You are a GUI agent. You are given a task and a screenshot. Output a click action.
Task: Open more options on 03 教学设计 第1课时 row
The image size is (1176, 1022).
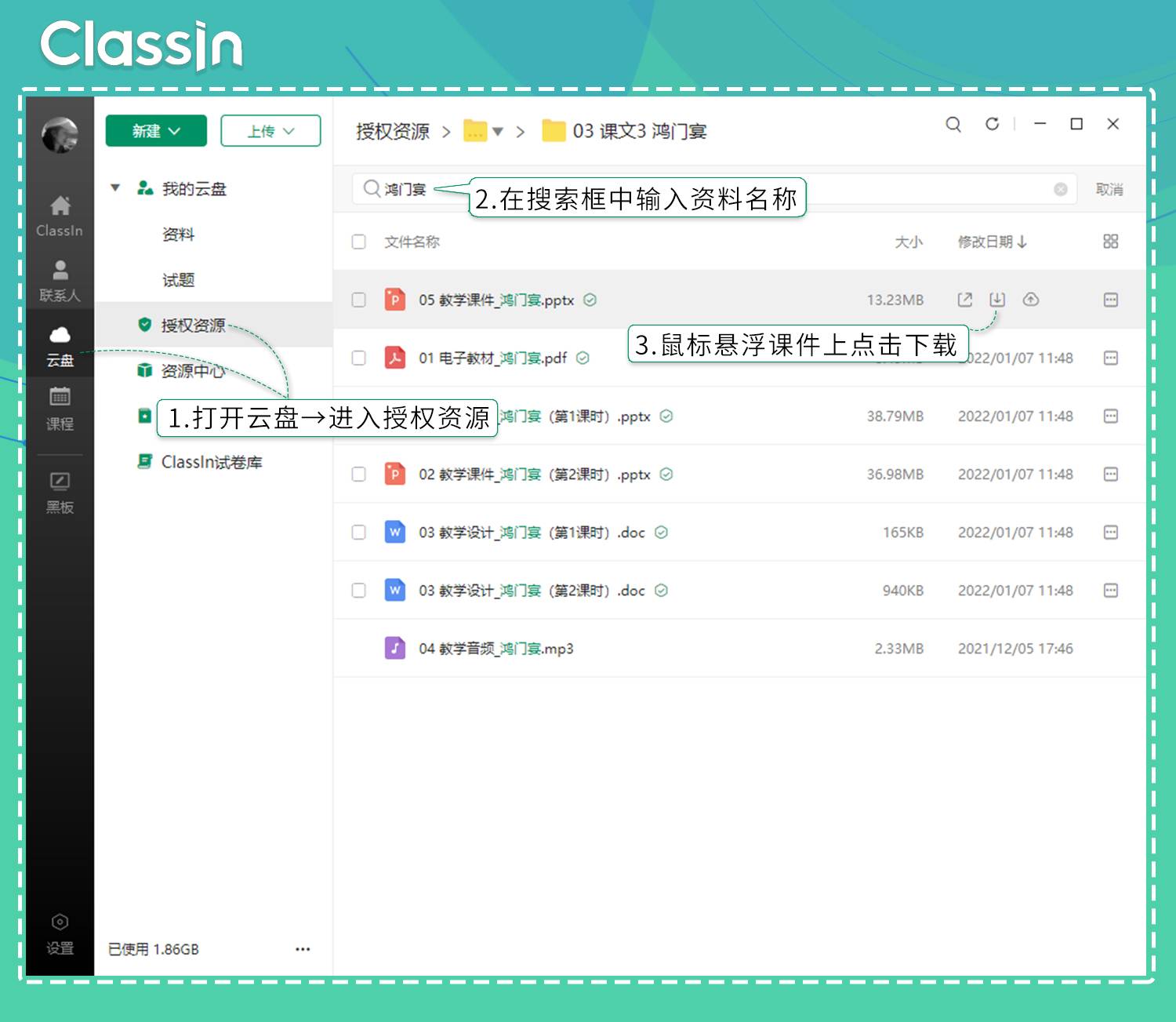(x=1111, y=532)
